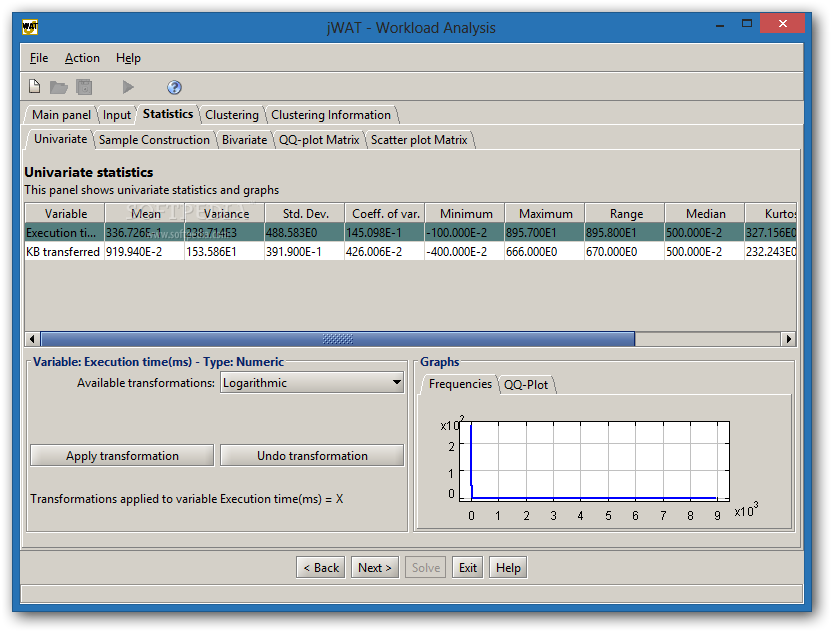Click the Coeff. of var. column header
This screenshot has width=832, height=632.
385,213
